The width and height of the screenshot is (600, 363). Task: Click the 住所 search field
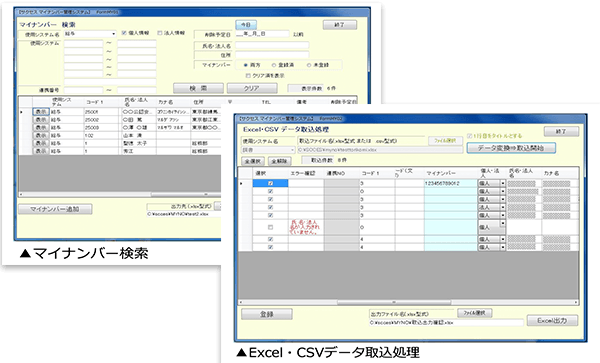click(x=272, y=55)
